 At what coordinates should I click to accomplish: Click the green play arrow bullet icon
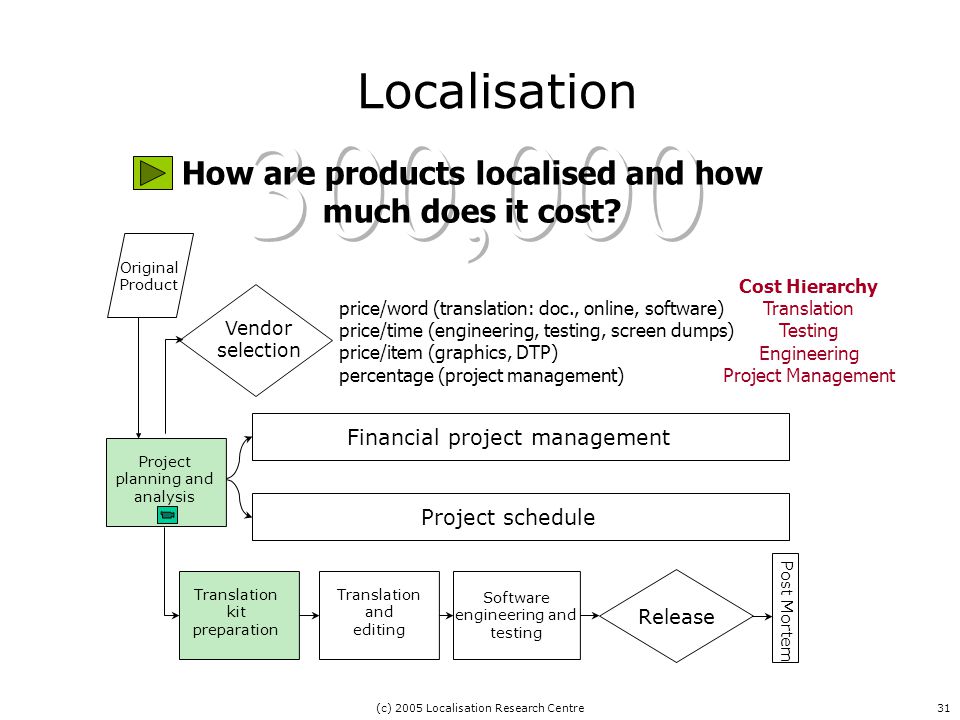(x=152, y=173)
